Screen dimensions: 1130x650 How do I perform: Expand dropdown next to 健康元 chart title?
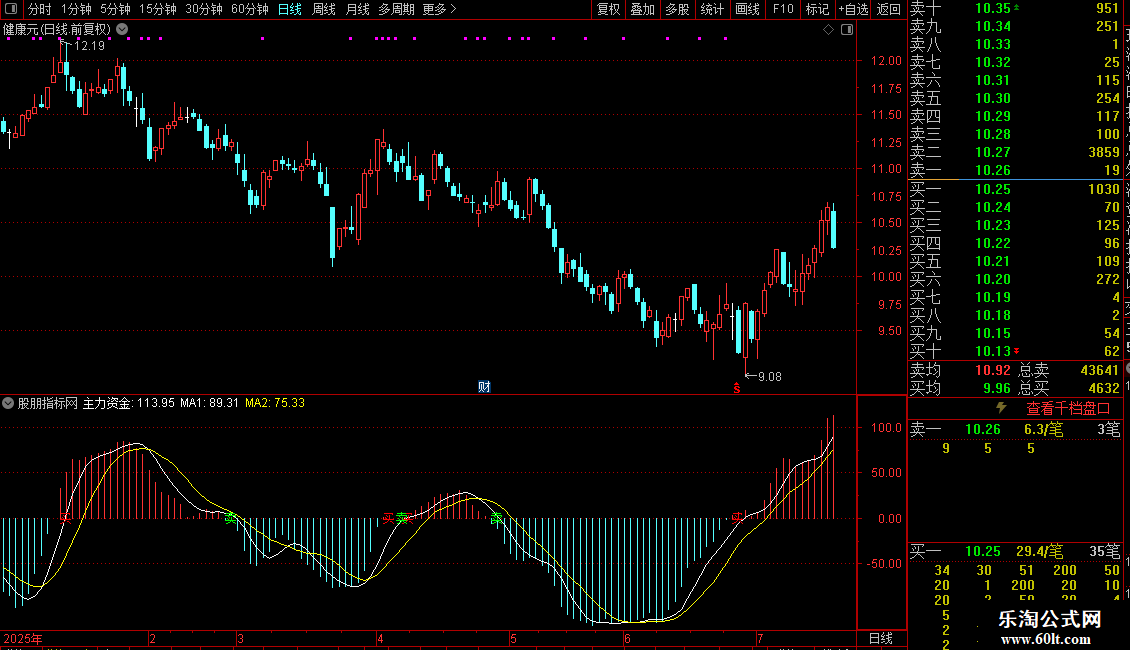coord(123,29)
